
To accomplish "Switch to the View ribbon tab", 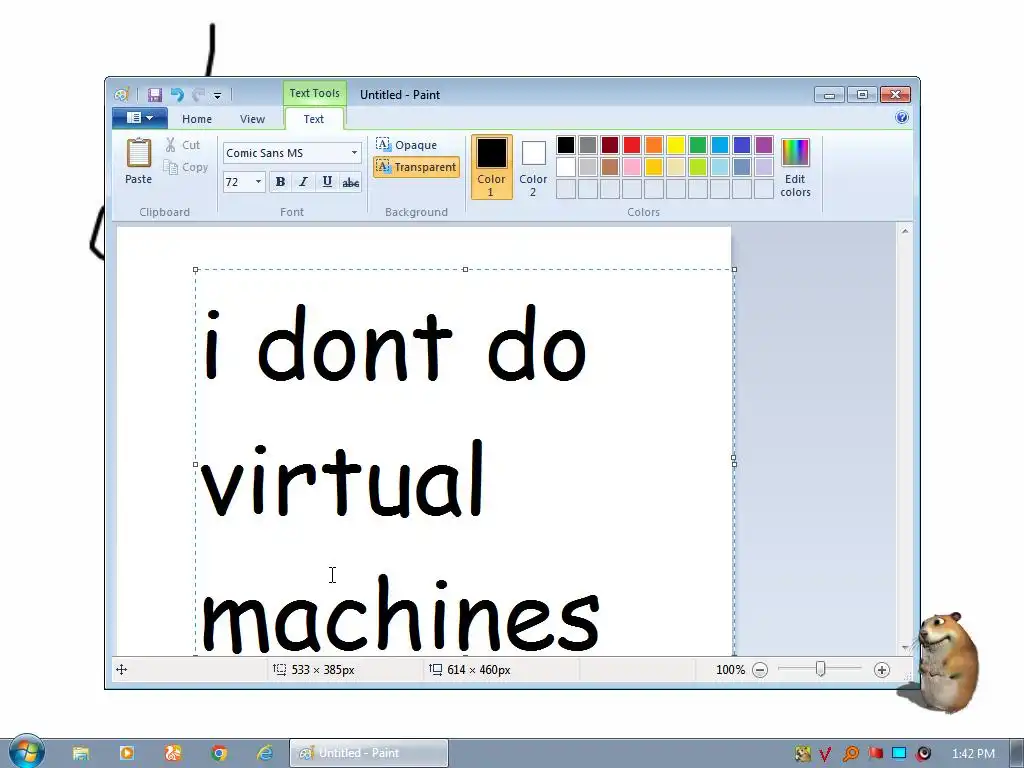I will 252,119.
